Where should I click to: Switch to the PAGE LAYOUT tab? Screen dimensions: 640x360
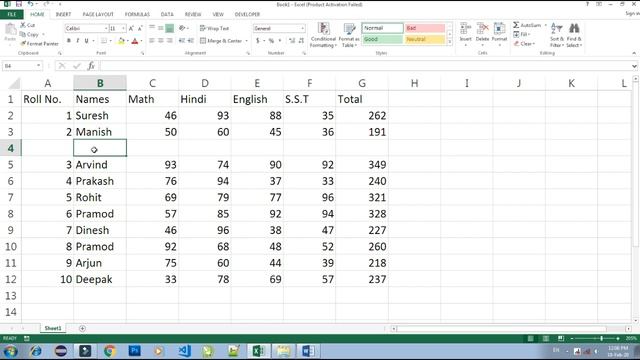tap(98, 14)
